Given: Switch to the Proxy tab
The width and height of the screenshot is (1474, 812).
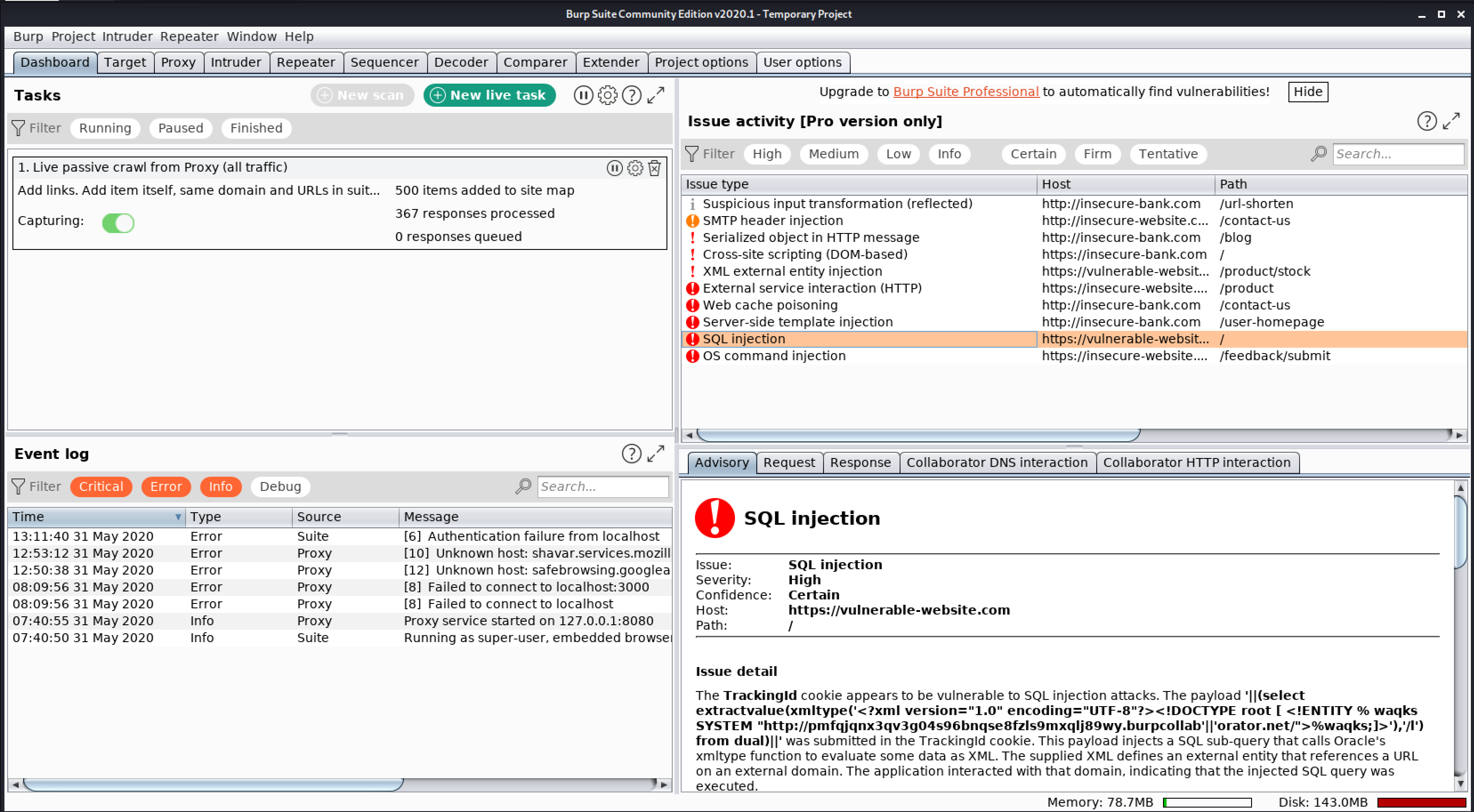Looking at the screenshot, I should tap(178, 62).
